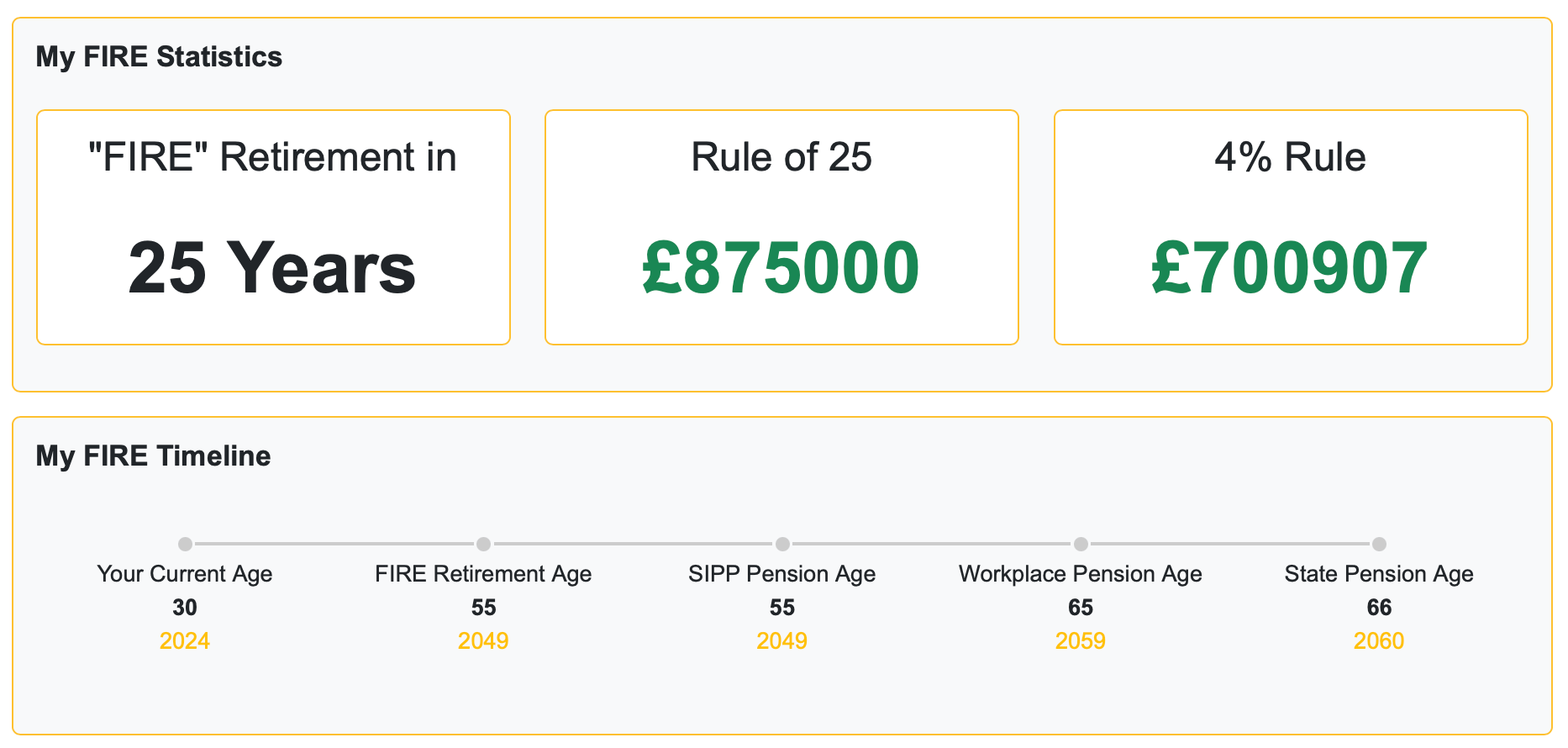The image size is (1568, 748).
Task: Click the year 2049 under FIRE Retirement Age
Action: tap(483, 640)
